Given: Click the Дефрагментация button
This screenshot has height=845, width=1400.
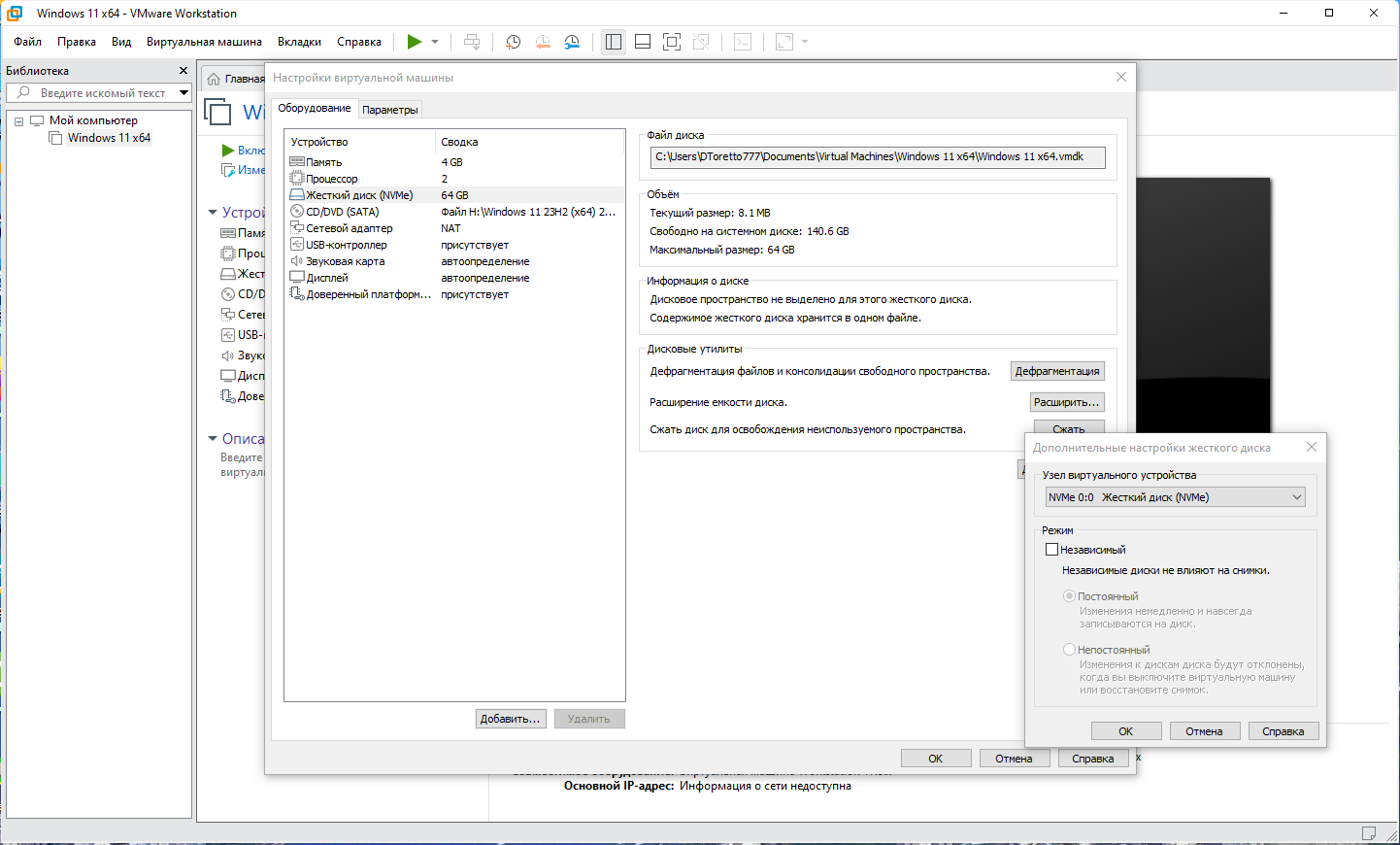Looking at the screenshot, I should click(1057, 371).
